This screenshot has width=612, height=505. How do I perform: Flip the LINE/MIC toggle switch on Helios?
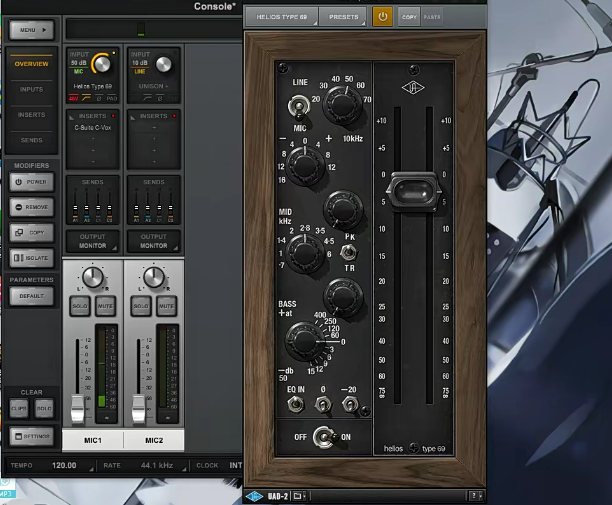[299, 106]
